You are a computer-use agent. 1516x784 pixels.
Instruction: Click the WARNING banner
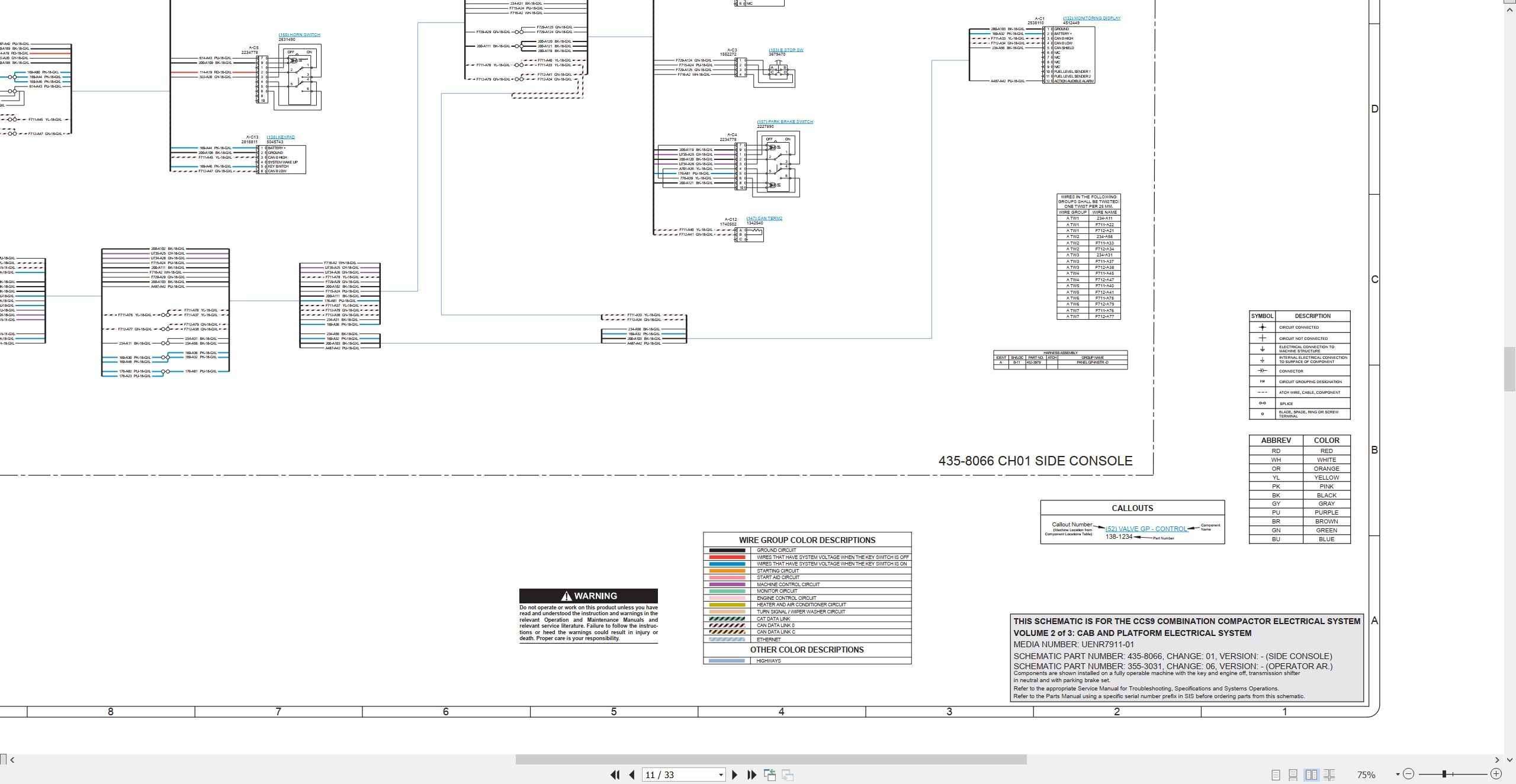click(x=589, y=596)
